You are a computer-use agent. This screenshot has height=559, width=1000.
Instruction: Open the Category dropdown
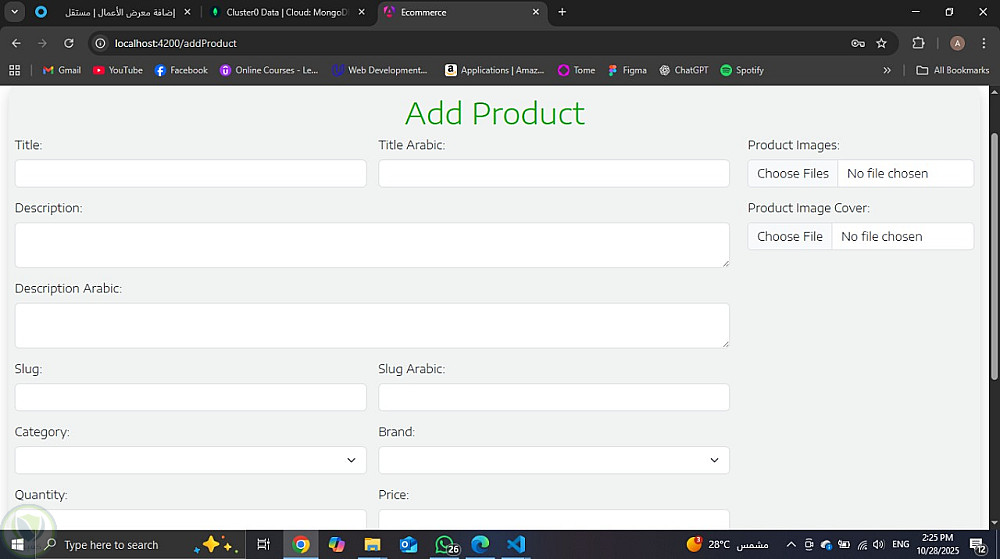click(191, 460)
